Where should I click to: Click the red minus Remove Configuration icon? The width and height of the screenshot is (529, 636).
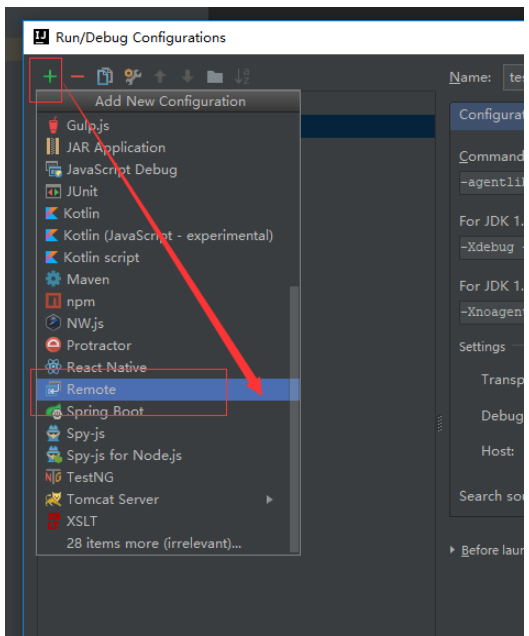(77, 76)
